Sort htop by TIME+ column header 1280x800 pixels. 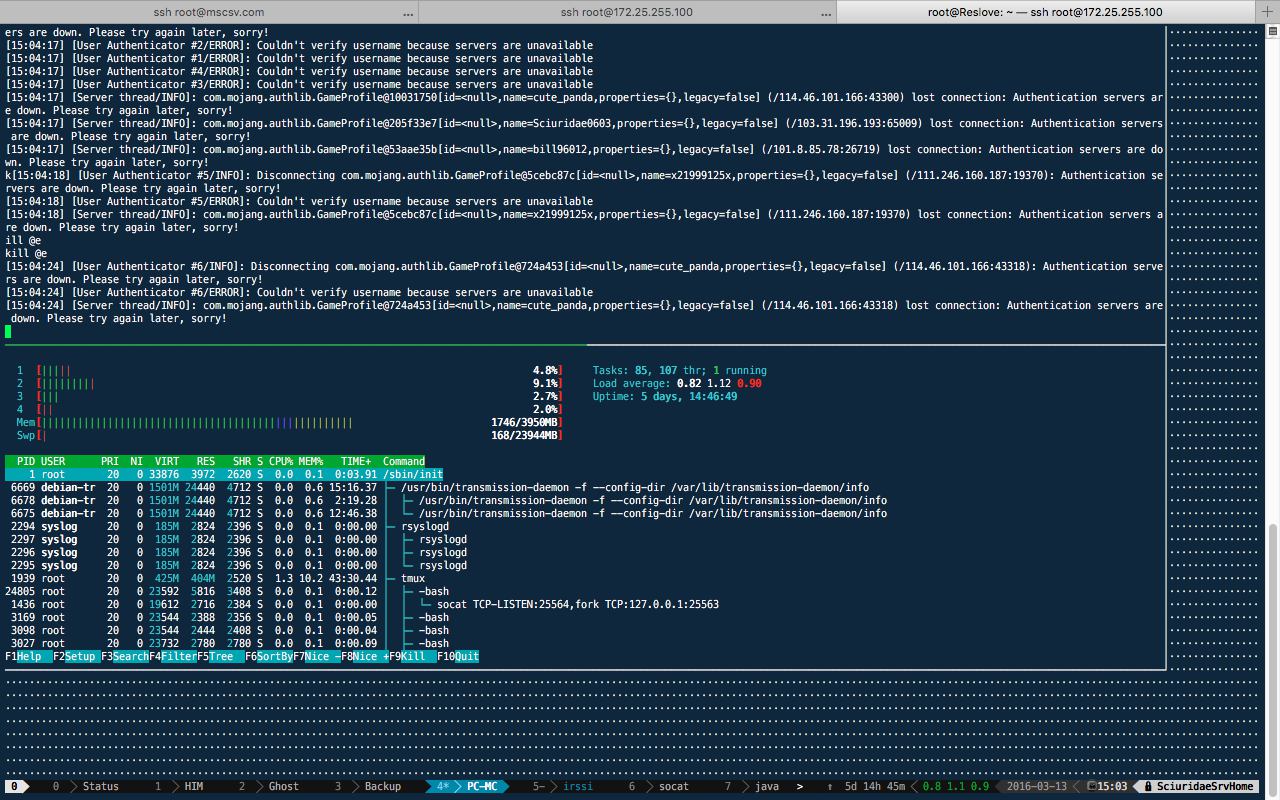(x=356, y=462)
